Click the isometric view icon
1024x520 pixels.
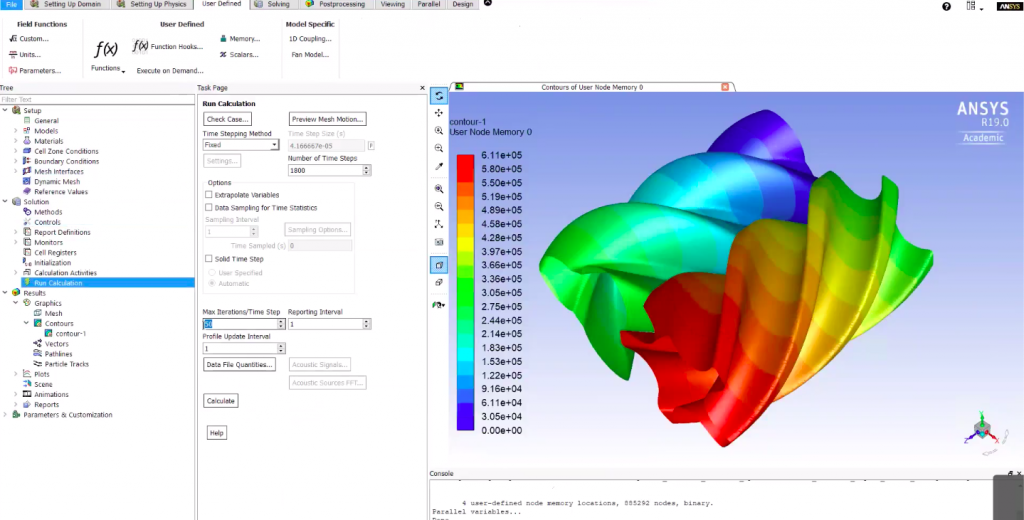[x=439, y=282]
